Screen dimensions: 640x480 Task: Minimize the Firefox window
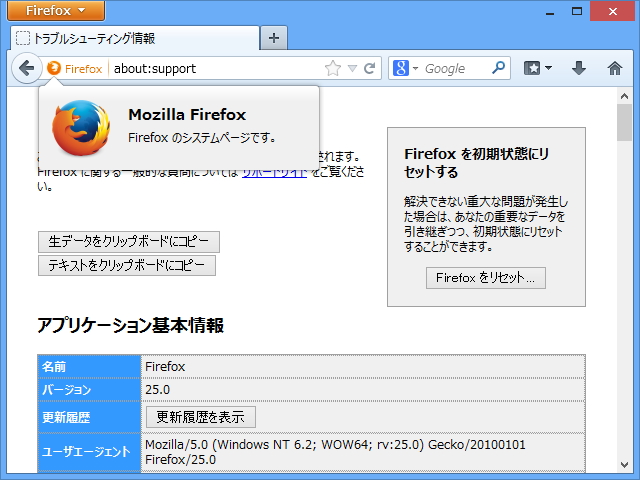tap(550, 12)
